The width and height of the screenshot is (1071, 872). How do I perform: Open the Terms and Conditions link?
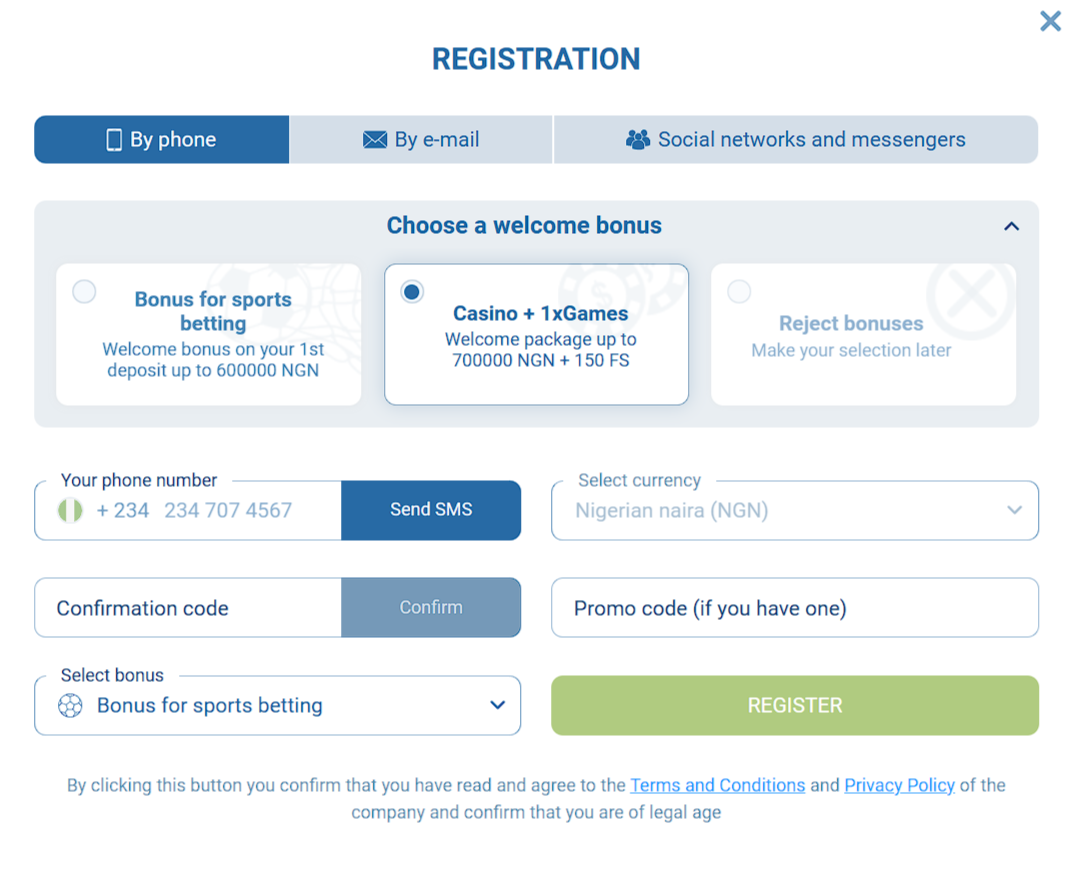point(717,786)
